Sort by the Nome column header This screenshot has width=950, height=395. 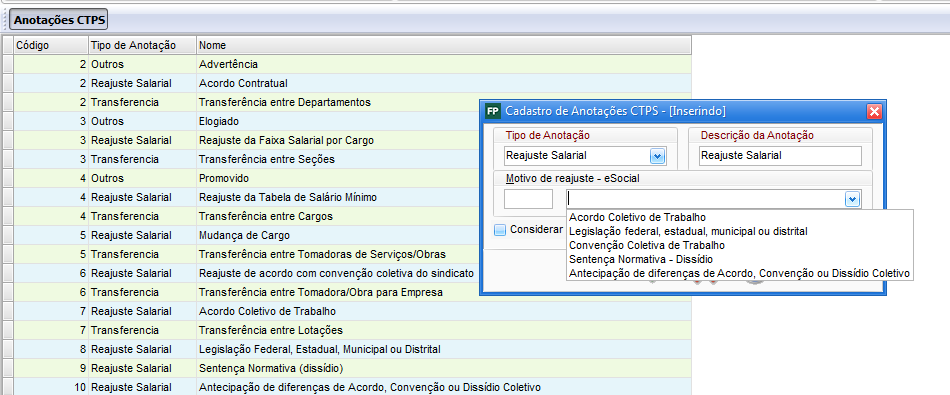[x=443, y=45]
